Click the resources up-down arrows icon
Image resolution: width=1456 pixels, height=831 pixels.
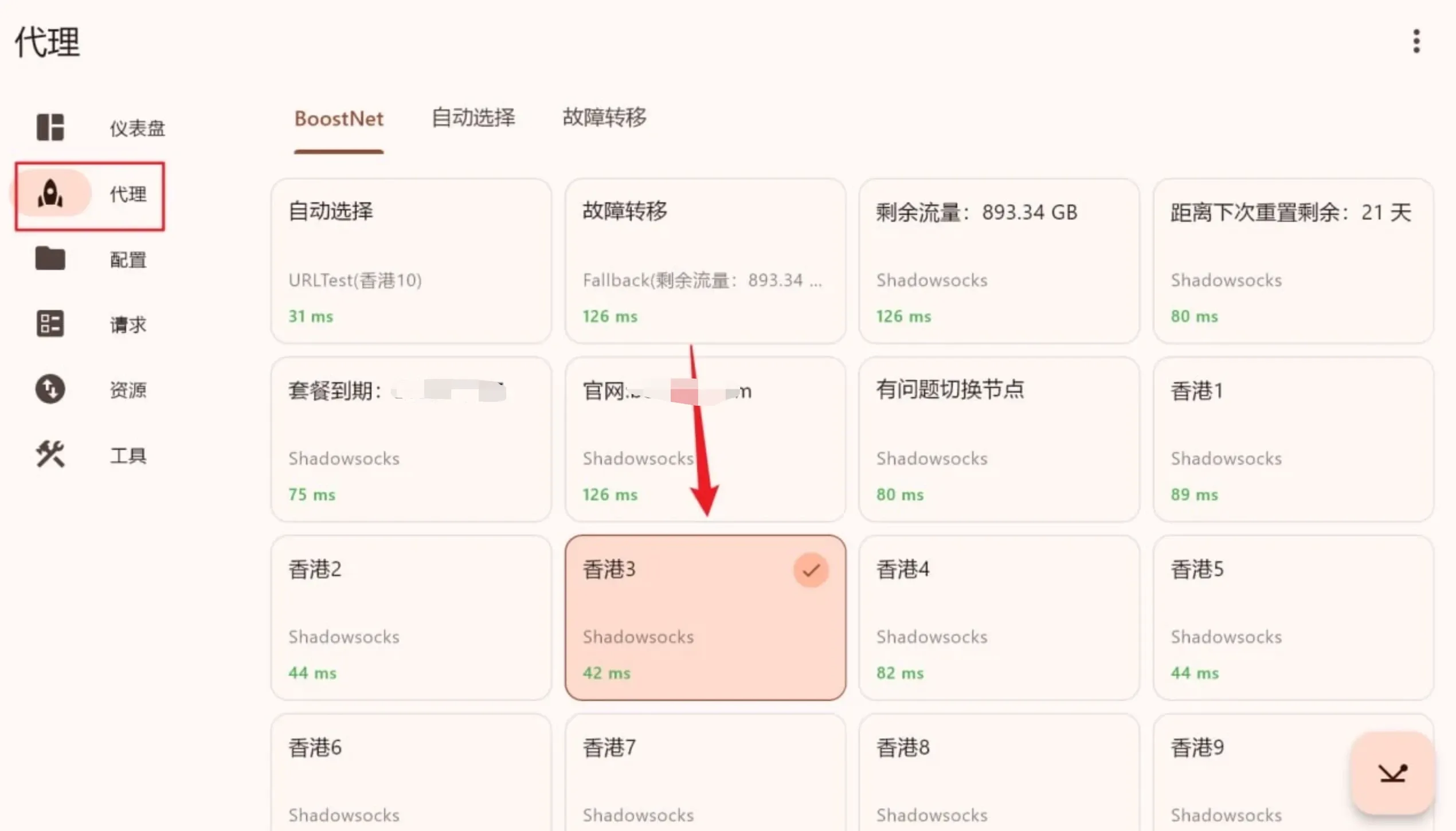coord(50,389)
